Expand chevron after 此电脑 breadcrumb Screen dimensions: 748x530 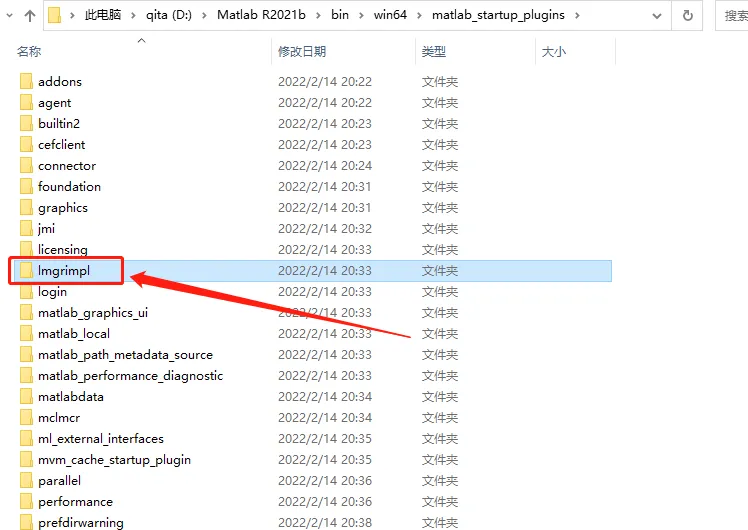134,16
